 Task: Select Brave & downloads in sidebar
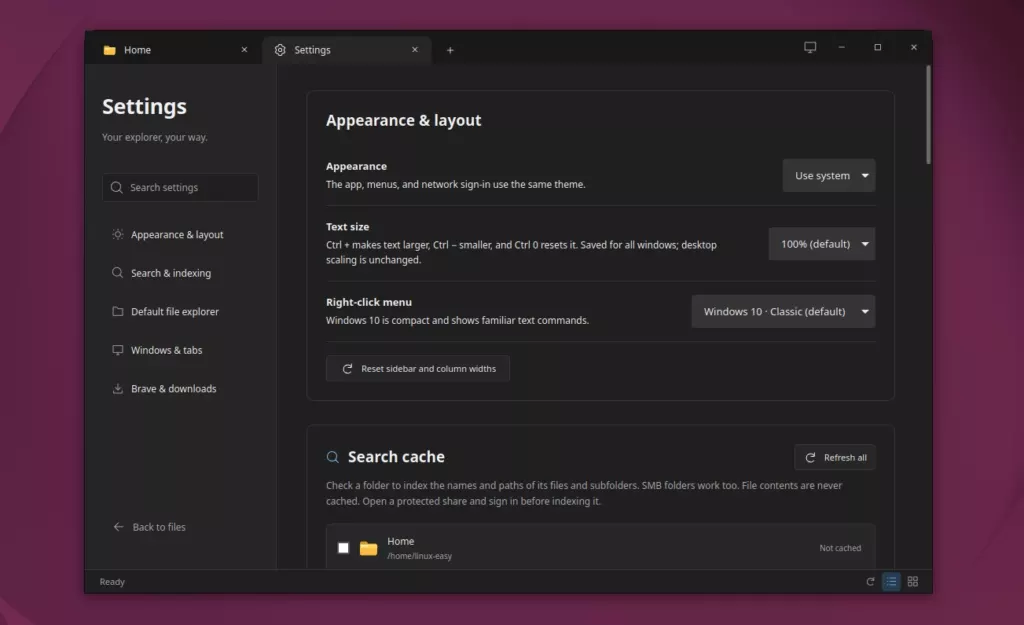[180, 389]
